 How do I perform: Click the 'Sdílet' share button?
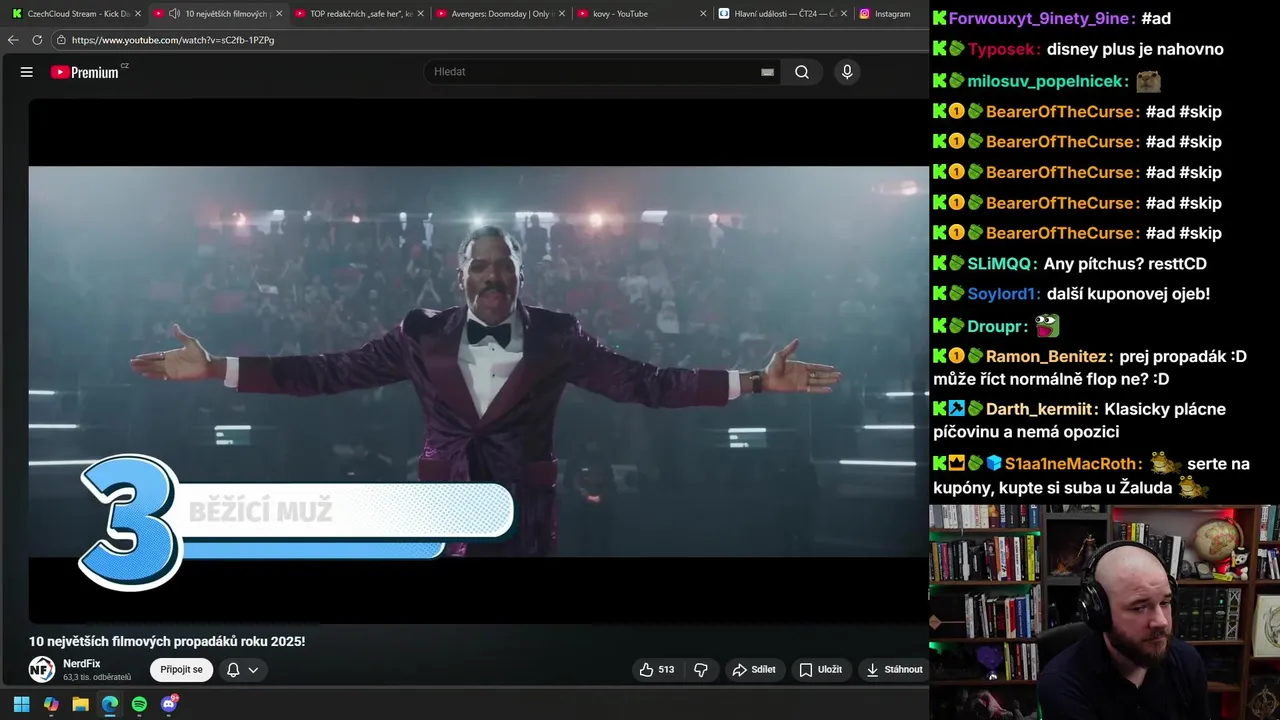[x=754, y=670]
